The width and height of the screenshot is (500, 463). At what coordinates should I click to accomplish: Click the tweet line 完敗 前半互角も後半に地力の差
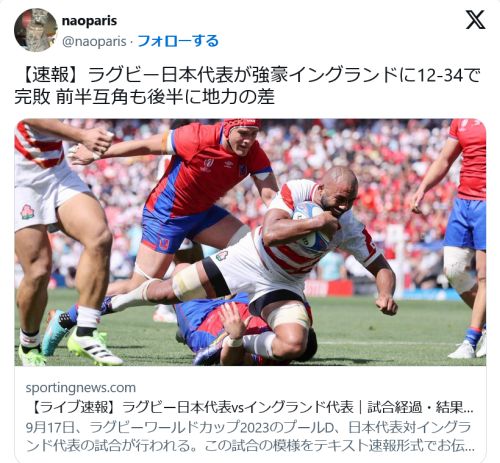(144, 97)
